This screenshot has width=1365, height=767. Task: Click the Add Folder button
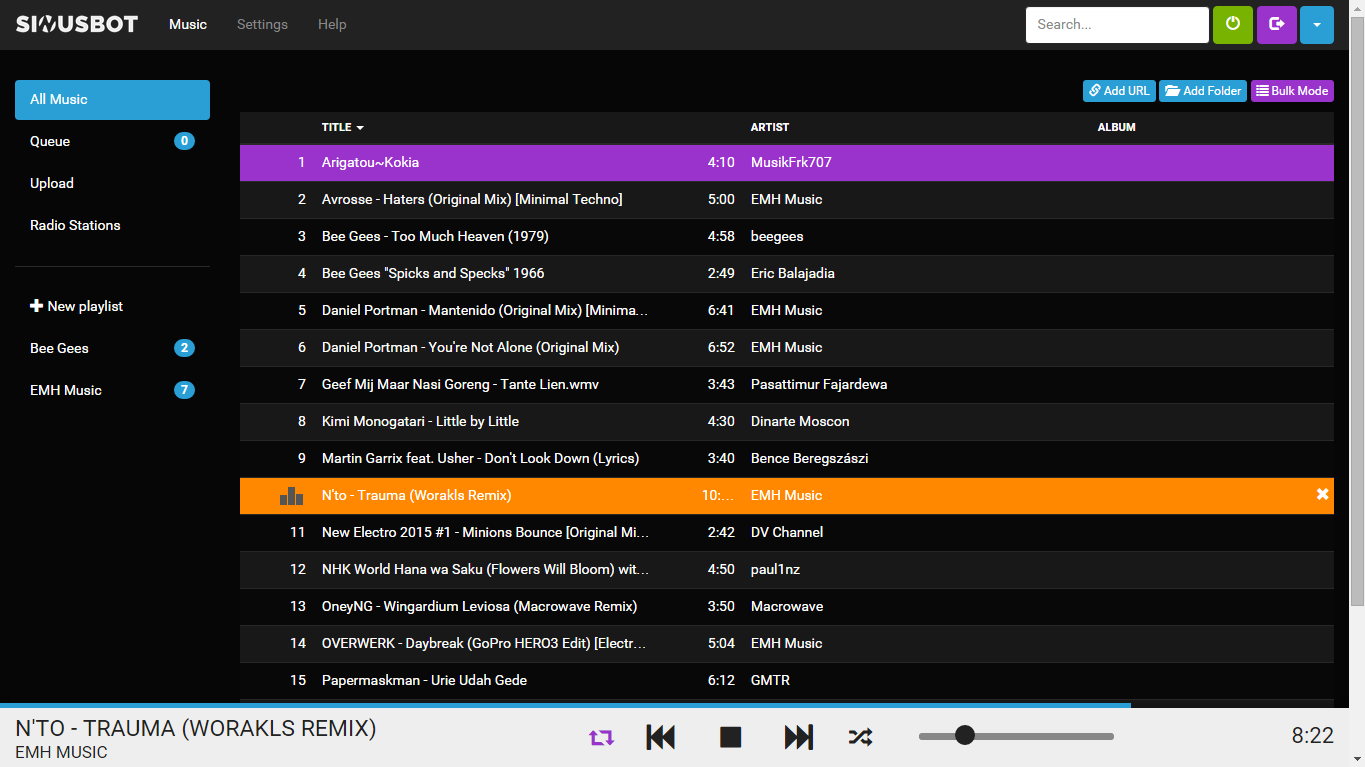point(1203,91)
